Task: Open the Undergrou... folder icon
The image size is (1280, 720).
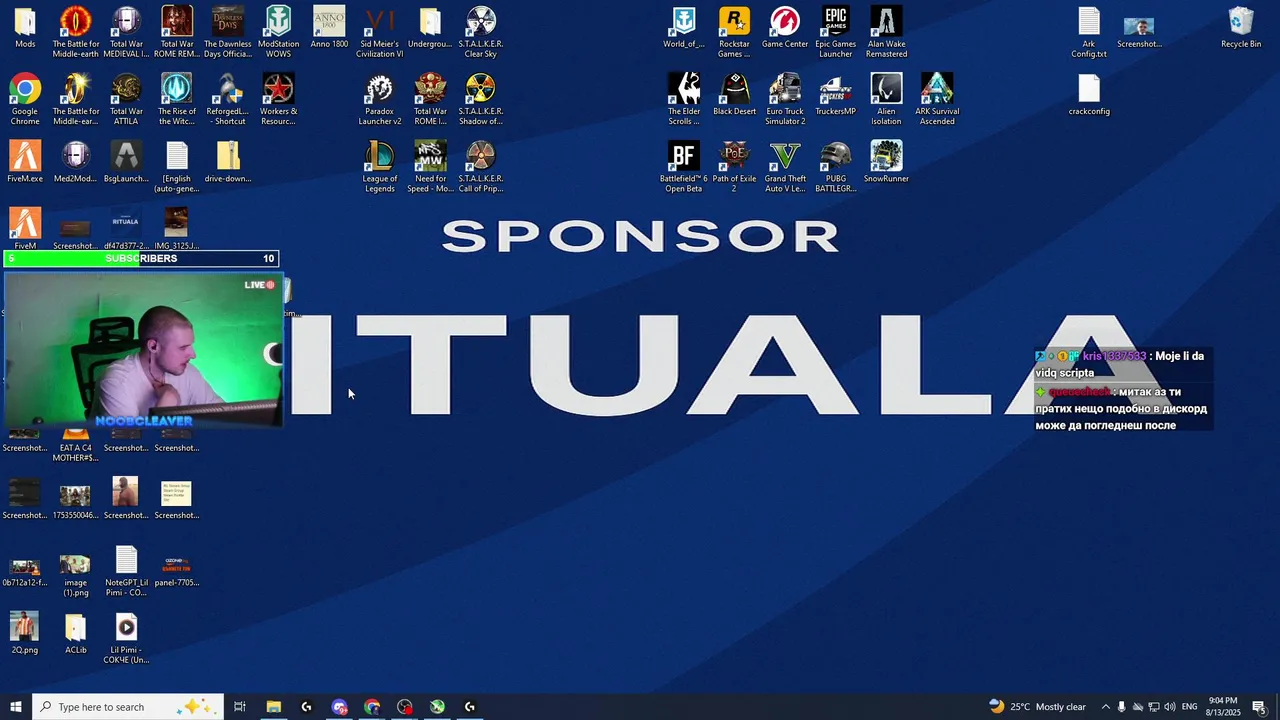Action: coord(430,28)
